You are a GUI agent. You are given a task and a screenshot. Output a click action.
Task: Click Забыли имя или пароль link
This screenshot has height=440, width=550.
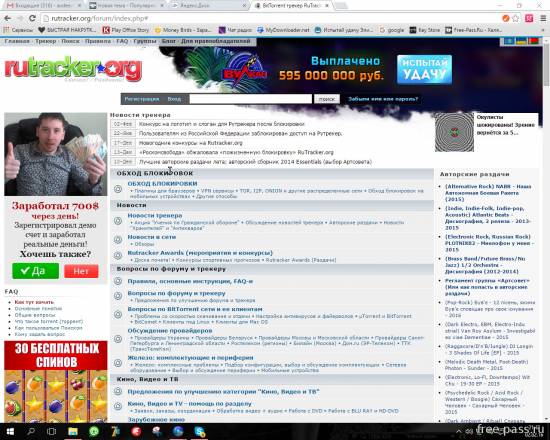point(383,99)
